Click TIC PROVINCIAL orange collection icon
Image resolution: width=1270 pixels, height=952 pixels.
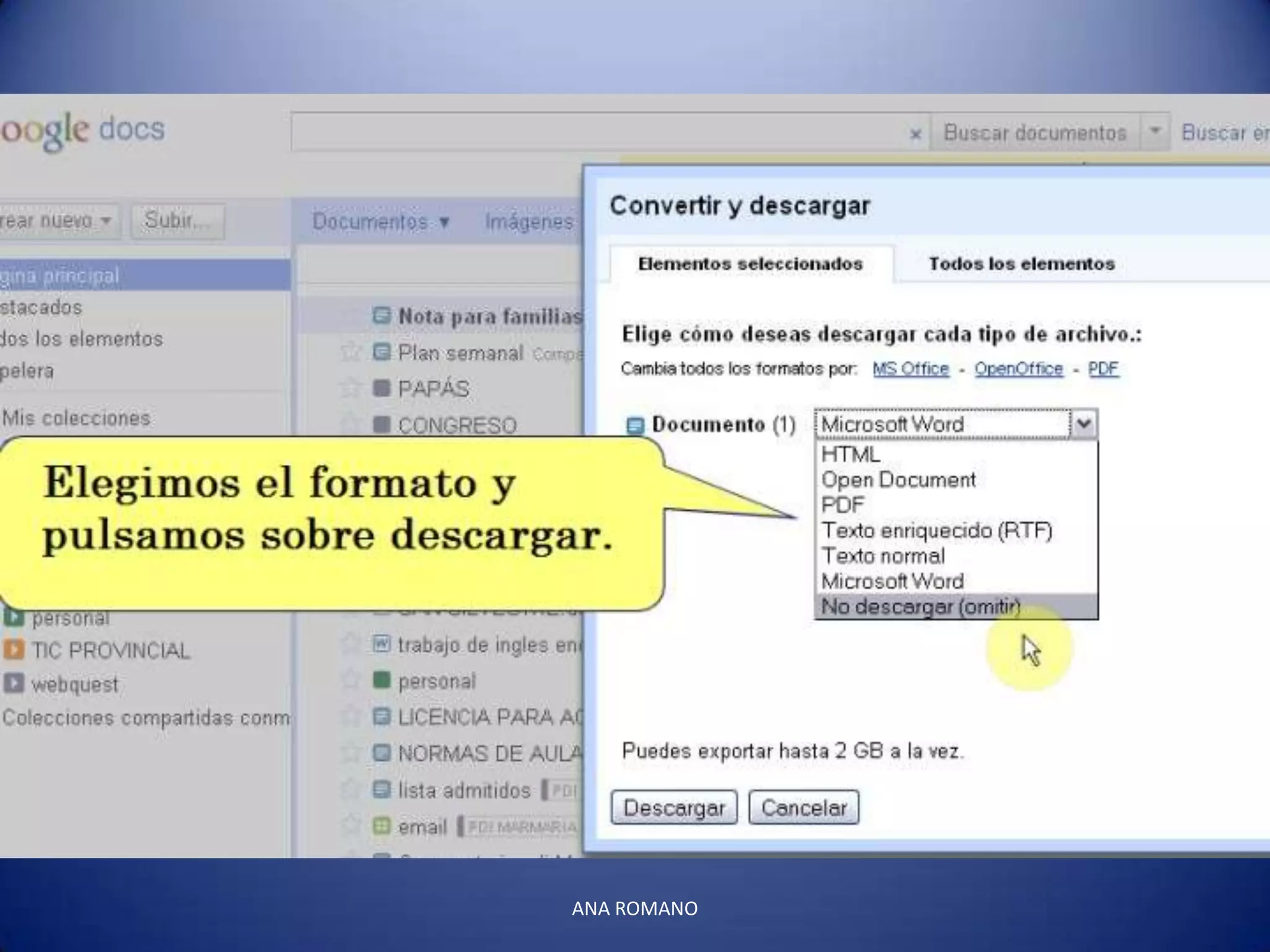pyautogui.click(x=14, y=650)
